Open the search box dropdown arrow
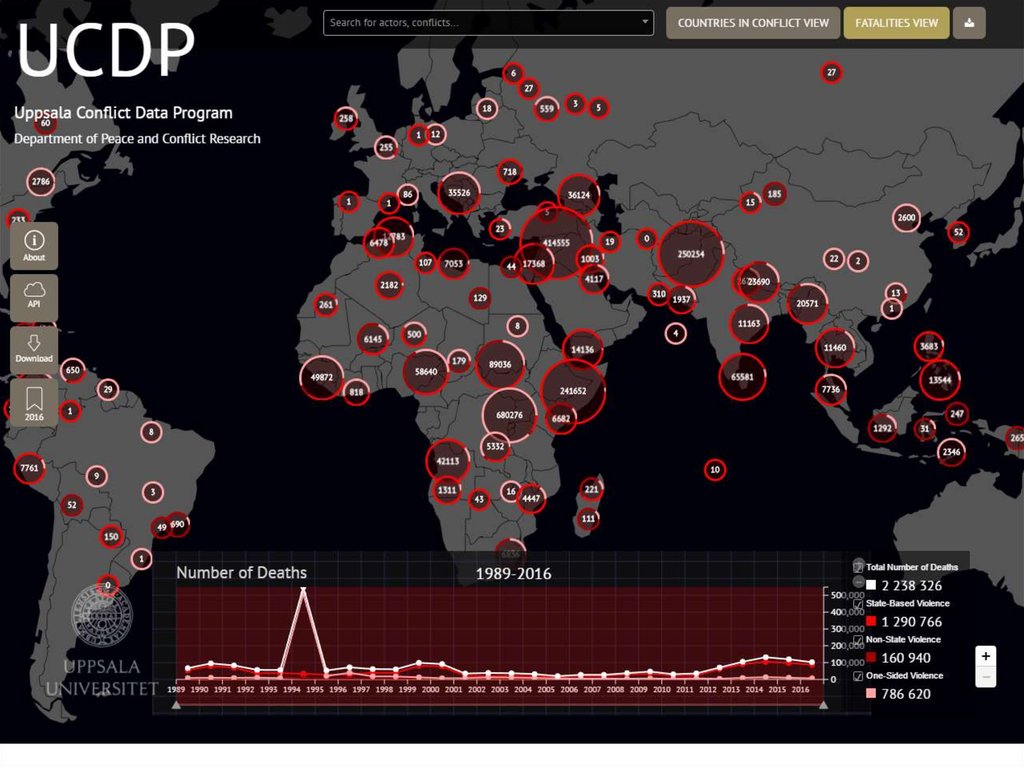The image size is (1024, 767). click(645, 22)
